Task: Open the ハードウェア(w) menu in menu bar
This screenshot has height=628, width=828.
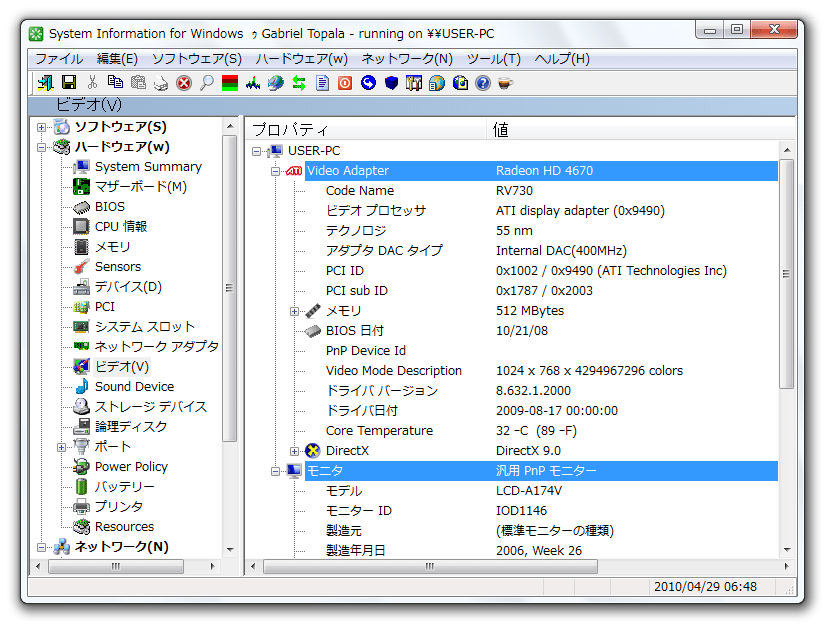Action: tap(302, 59)
